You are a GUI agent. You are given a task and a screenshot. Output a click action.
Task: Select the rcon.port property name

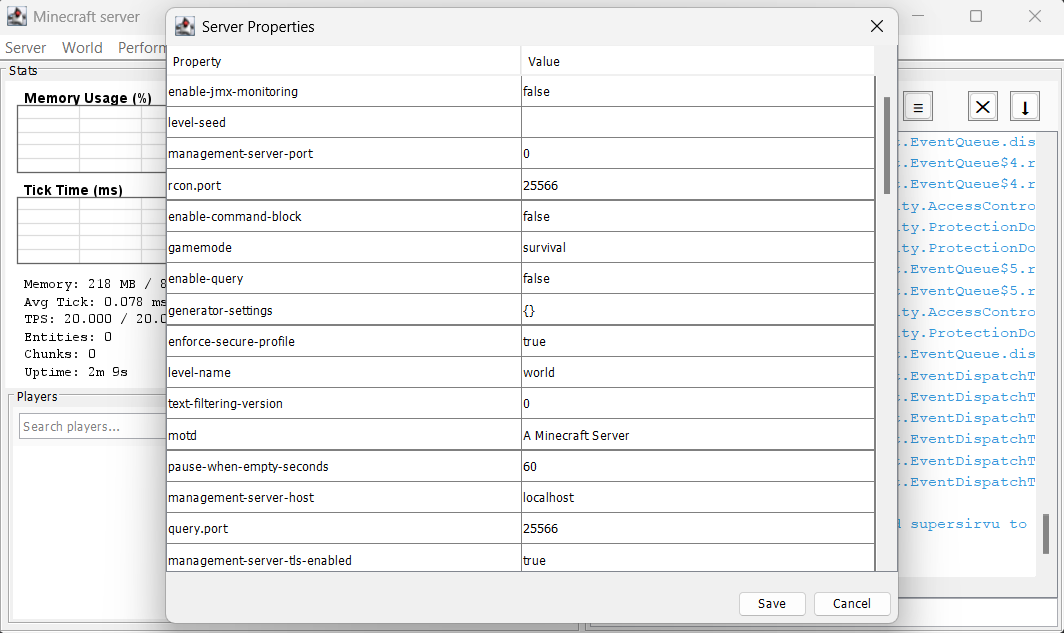tap(343, 185)
